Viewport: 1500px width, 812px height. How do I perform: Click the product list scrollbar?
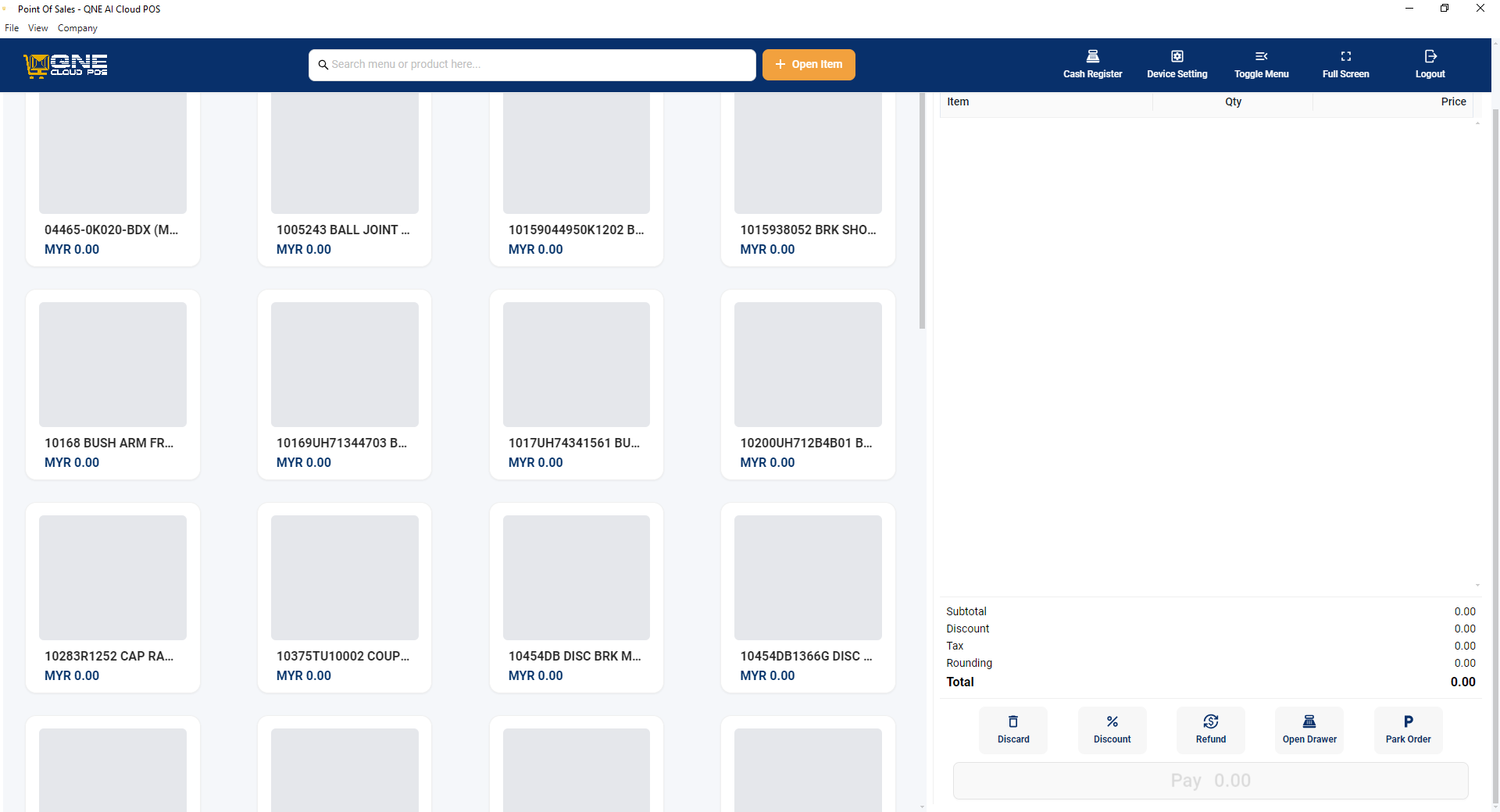pyautogui.click(x=922, y=211)
